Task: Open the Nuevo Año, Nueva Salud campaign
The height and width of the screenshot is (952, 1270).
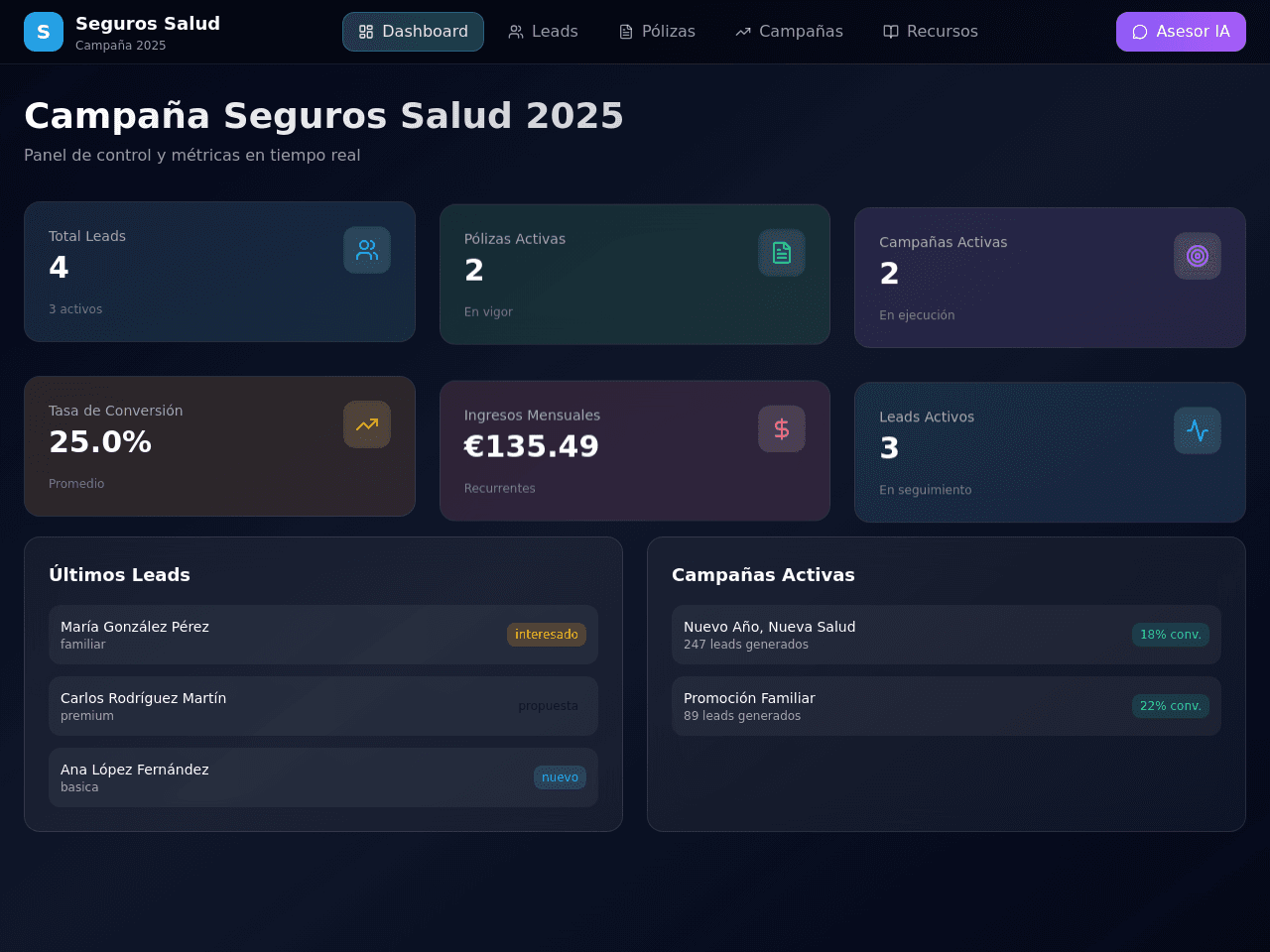Action: [x=947, y=635]
